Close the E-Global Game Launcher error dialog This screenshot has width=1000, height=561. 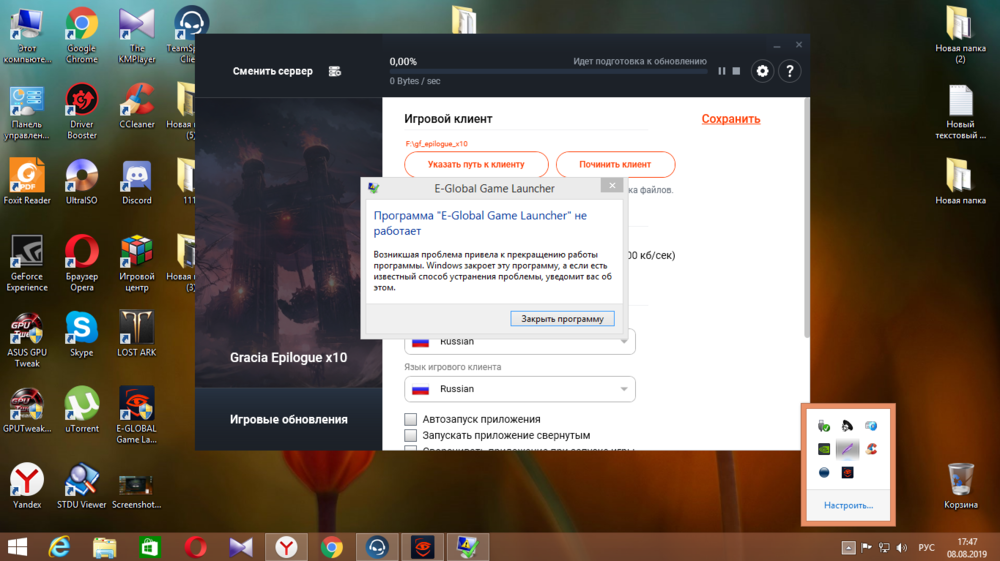point(612,186)
